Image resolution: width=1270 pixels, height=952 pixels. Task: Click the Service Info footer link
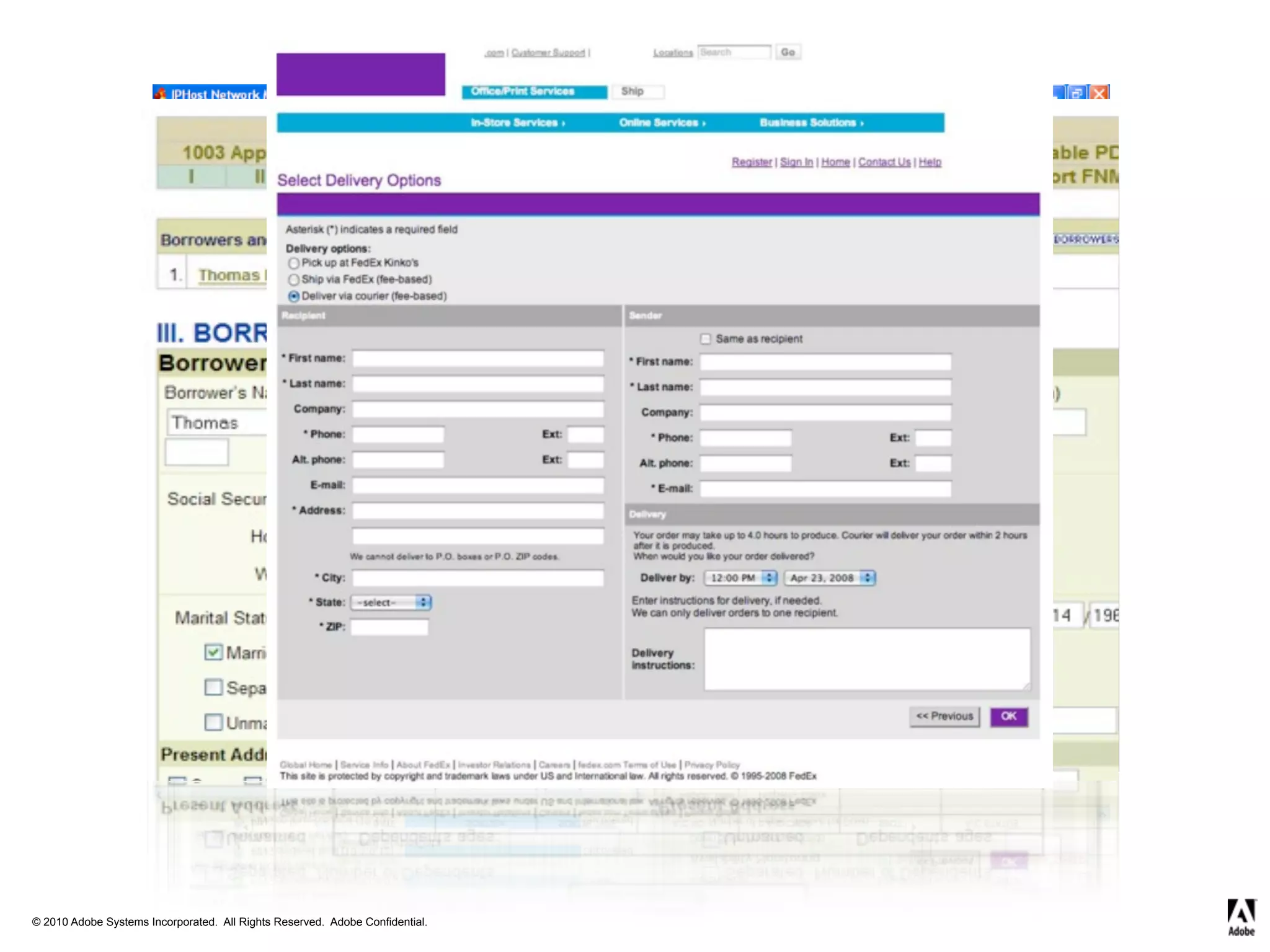364,765
